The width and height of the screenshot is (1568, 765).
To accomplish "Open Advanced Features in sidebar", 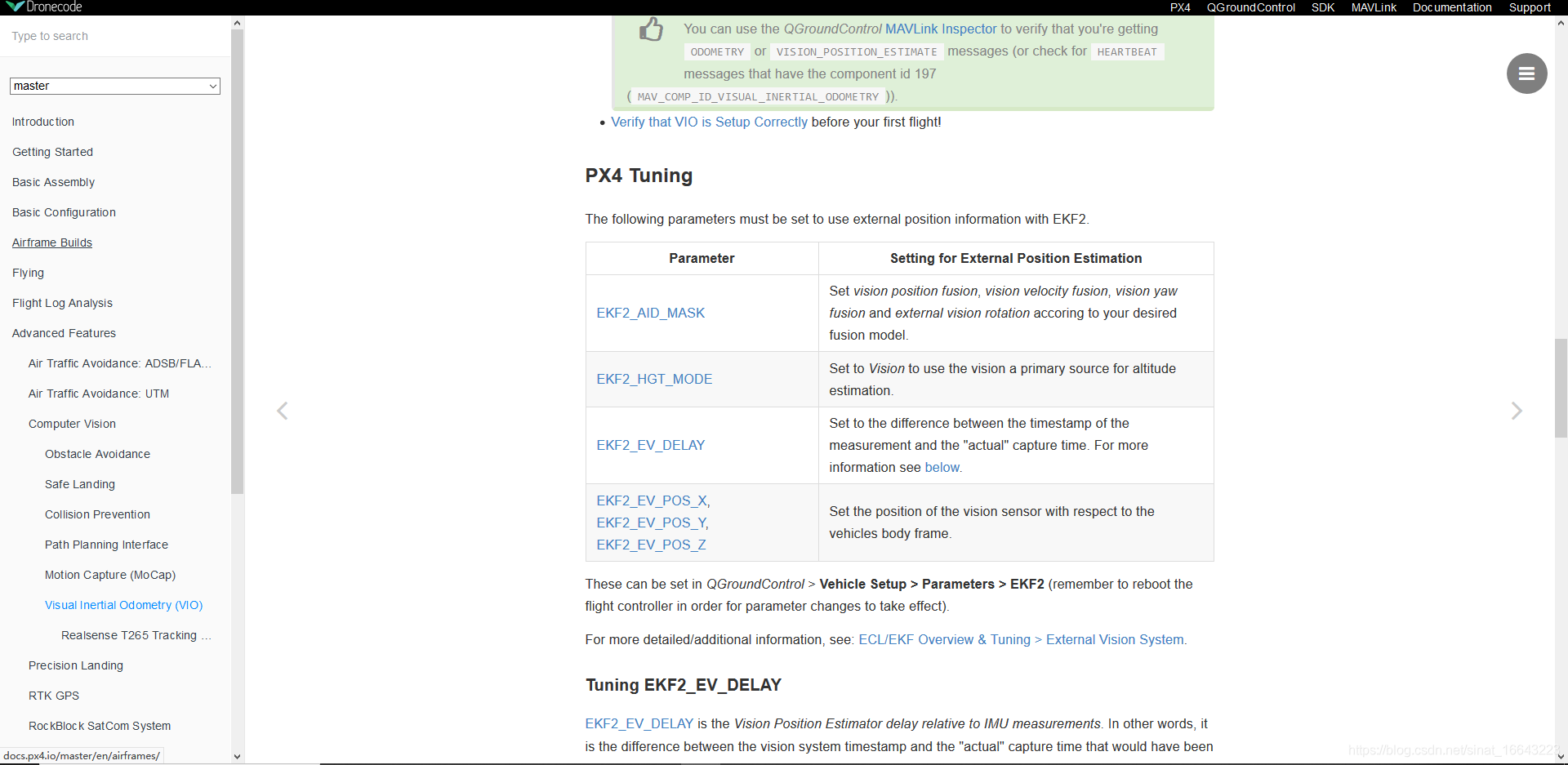I will tap(64, 333).
